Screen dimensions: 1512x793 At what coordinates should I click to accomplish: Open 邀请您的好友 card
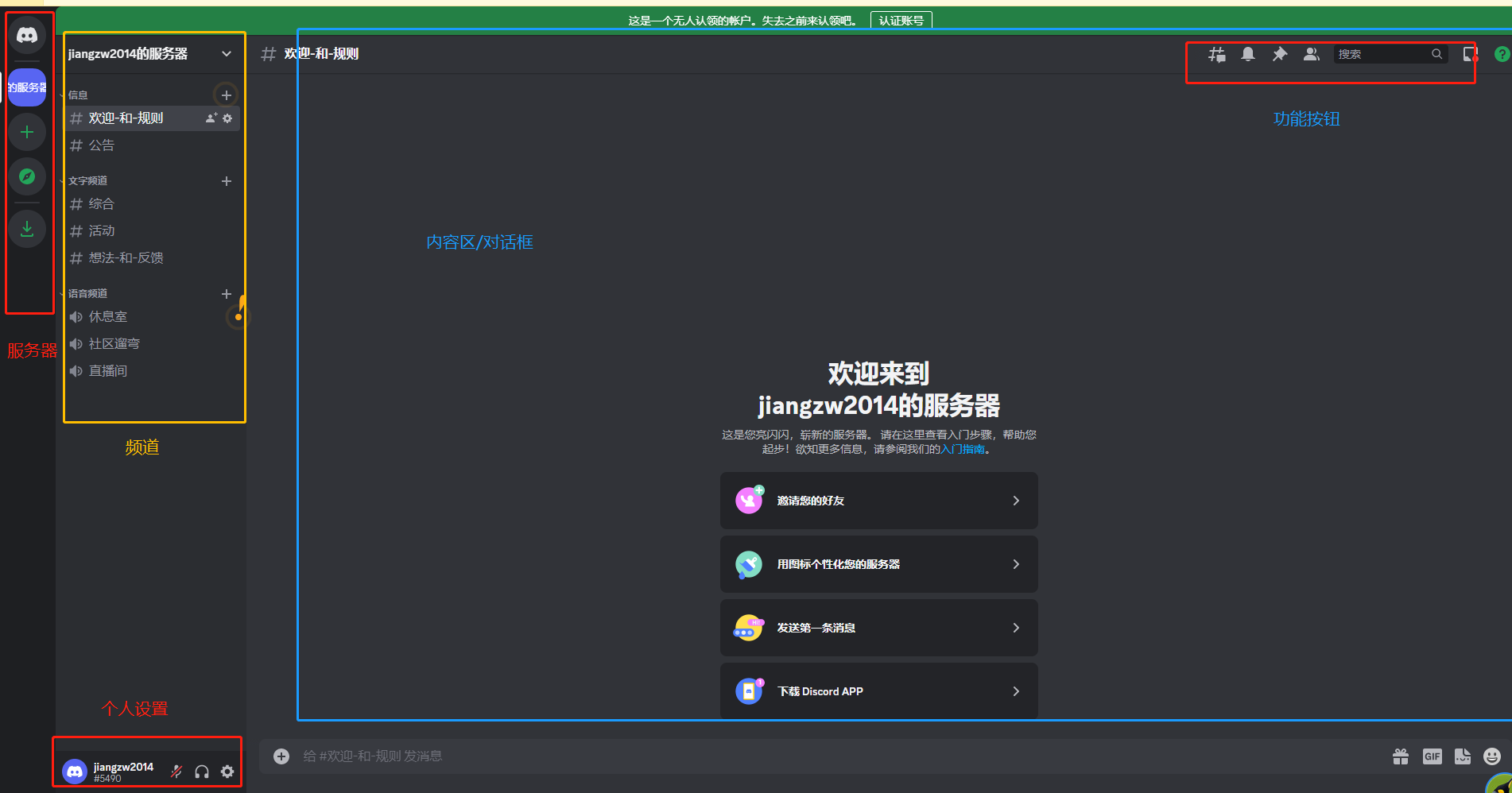pos(879,501)
